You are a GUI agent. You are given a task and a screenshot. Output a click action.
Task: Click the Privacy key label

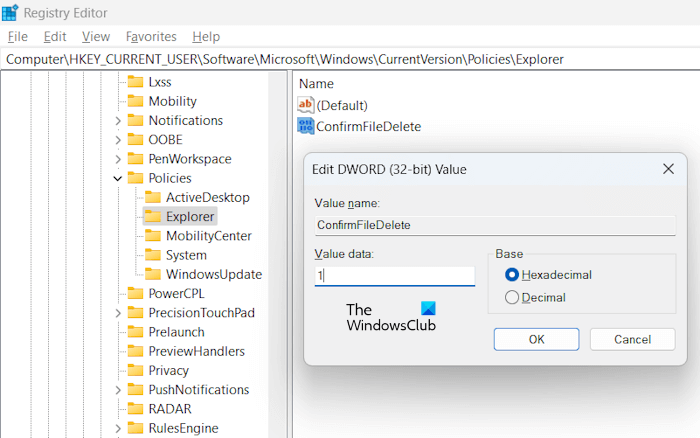[168, 370]
